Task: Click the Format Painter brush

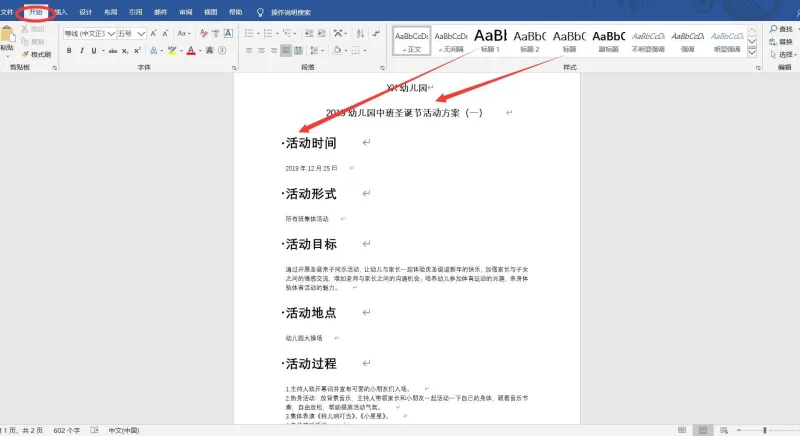Action: (x=25, y=54)
